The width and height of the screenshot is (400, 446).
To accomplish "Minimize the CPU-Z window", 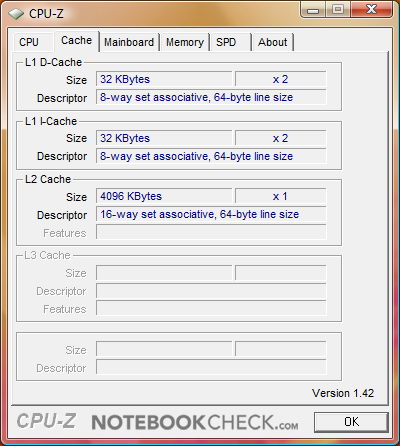I will click(312, 10).
